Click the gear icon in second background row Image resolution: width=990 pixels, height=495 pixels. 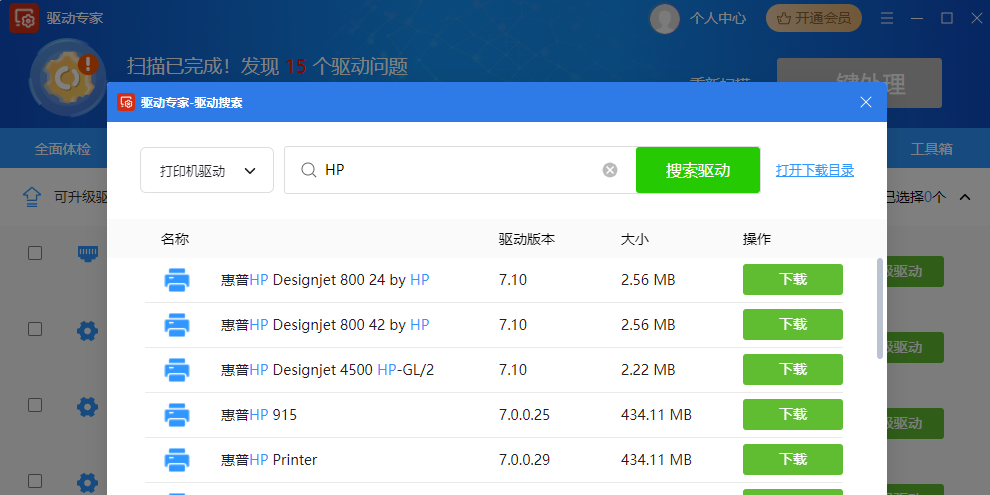click(87, 330)
